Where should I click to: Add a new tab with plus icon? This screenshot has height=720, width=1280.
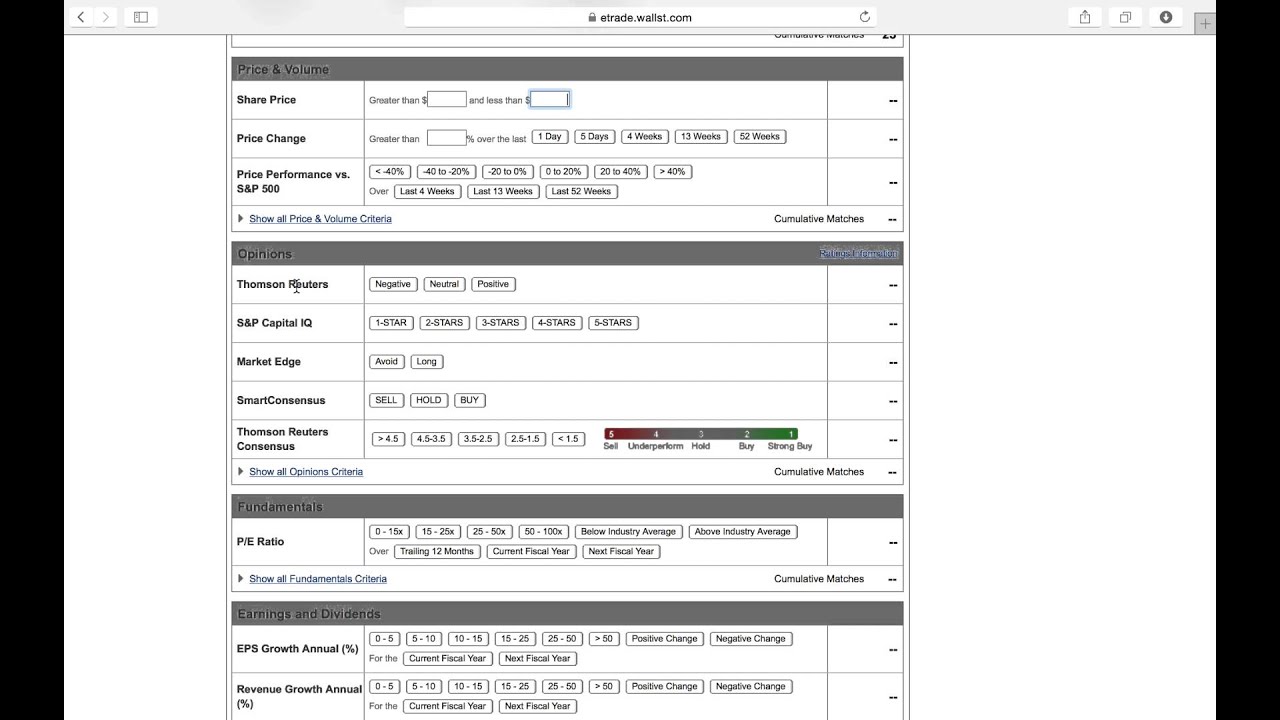[x=1206, y=23]
